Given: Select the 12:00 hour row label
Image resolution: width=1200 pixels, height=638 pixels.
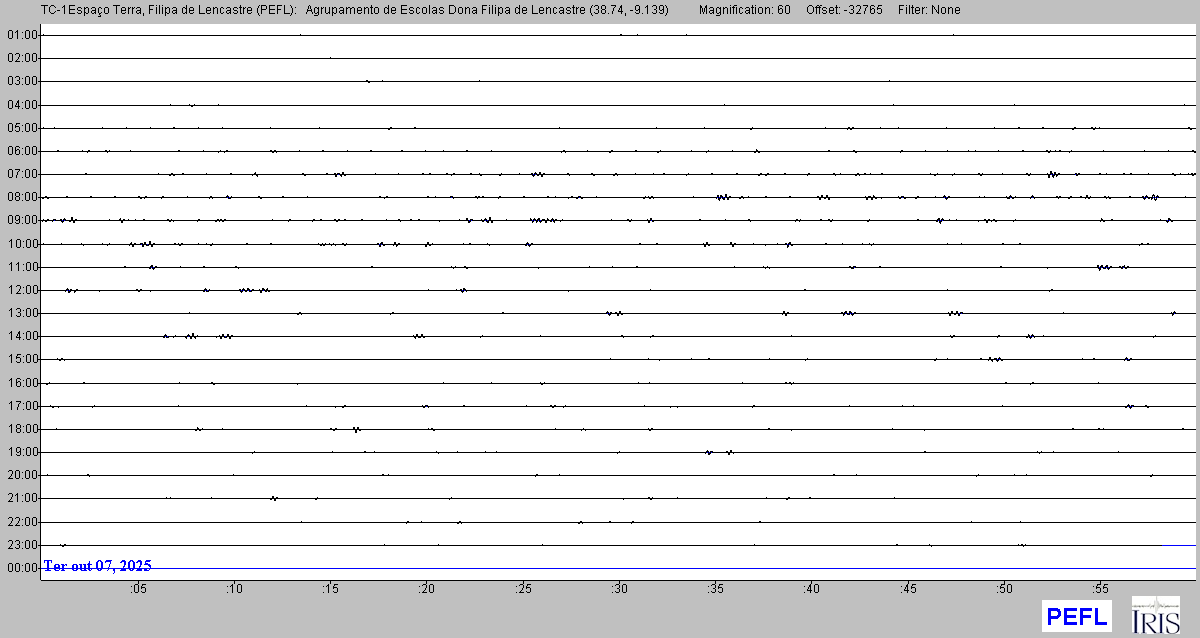Looking at the screenshot, I should [x=21, y=290].
